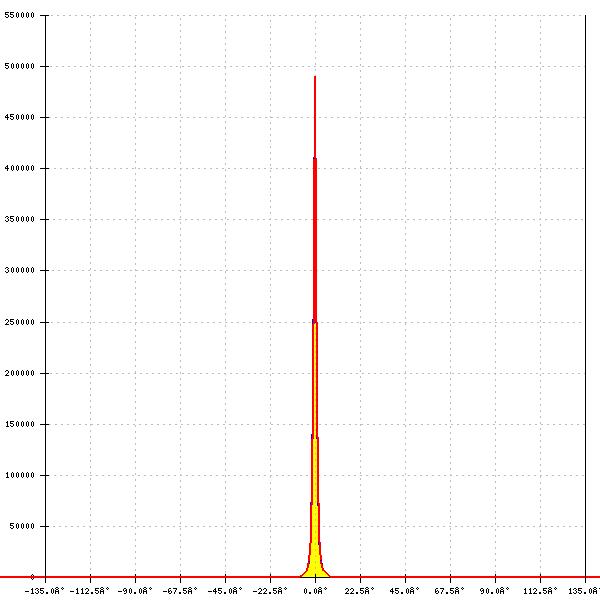Click the -90.0 degree x-axis label
This screenshot has width=600, height=600.
point(135,591)
